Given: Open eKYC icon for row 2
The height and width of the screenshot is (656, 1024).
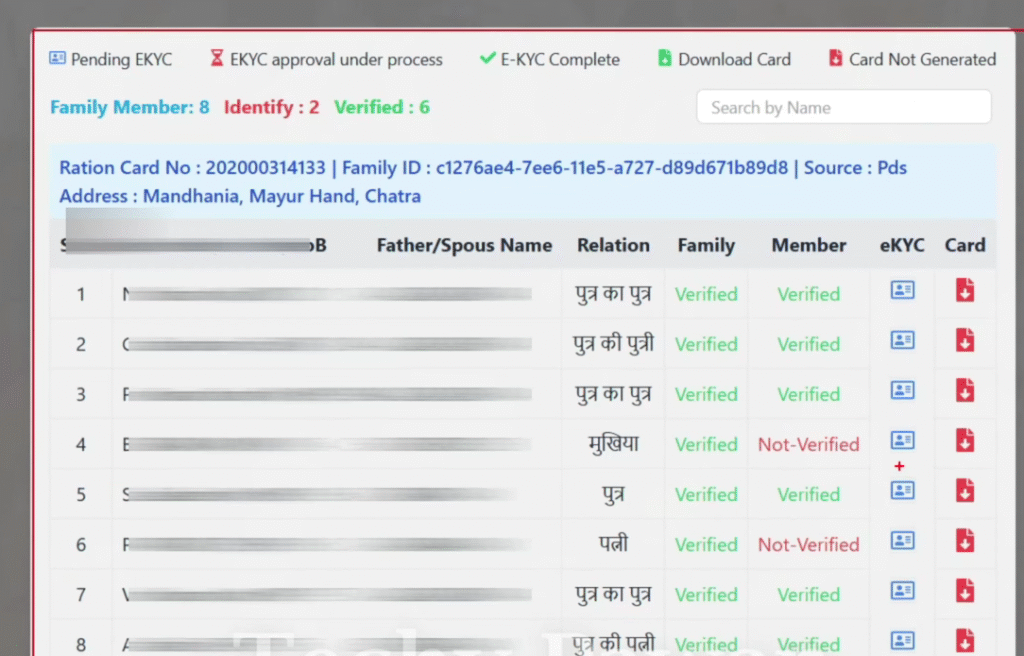Looking at the screenshot, I should click(x=902, y=341).
